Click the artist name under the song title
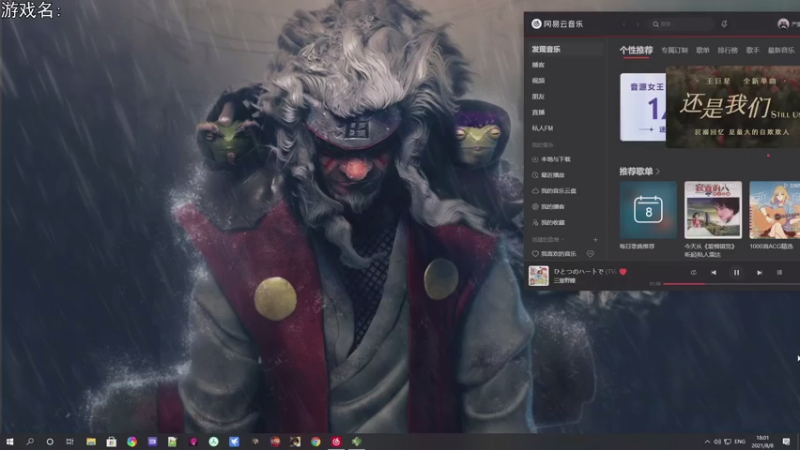This screenshot has width=800, height=450. click(x=564, y=281)
